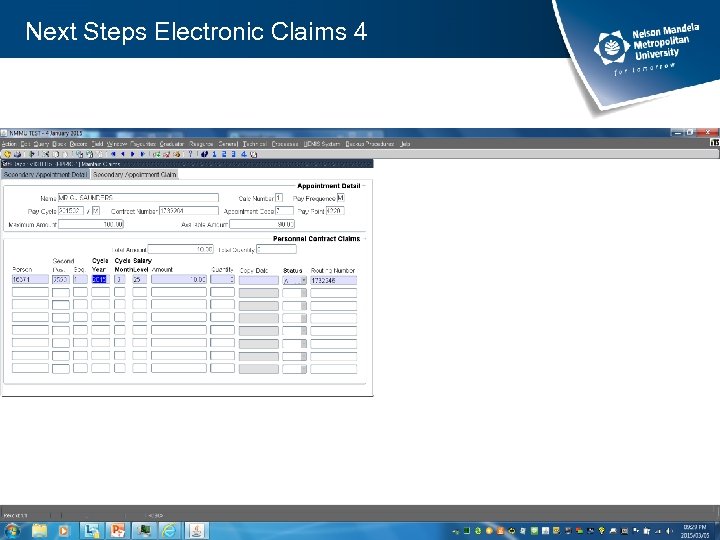720x540 pixels.
Task: Click the volume speaker tray icon
Action: click(x=669, y=531)
